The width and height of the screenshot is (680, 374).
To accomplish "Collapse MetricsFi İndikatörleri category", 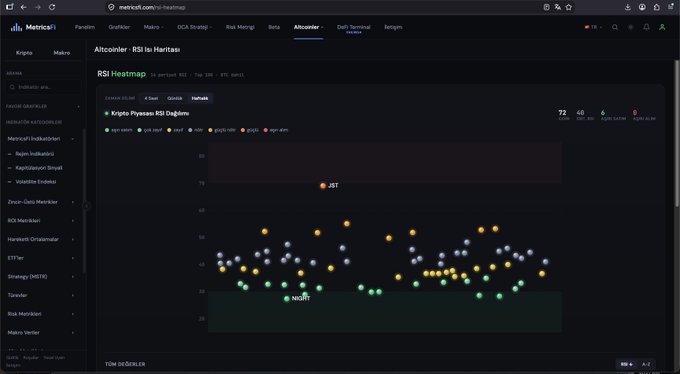I will click(40, 139).
